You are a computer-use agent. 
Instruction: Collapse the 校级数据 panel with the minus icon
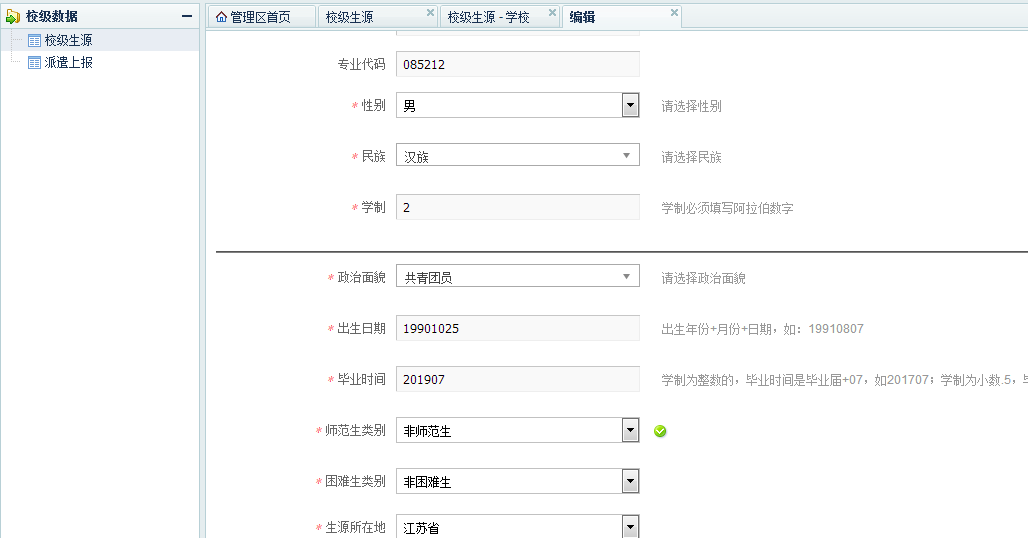click(x=187, y=16)
